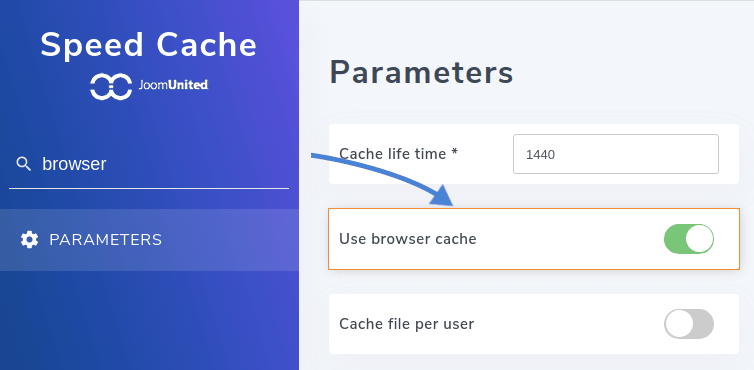Click the Cache file per user card
754x370 pixels.
534,324
